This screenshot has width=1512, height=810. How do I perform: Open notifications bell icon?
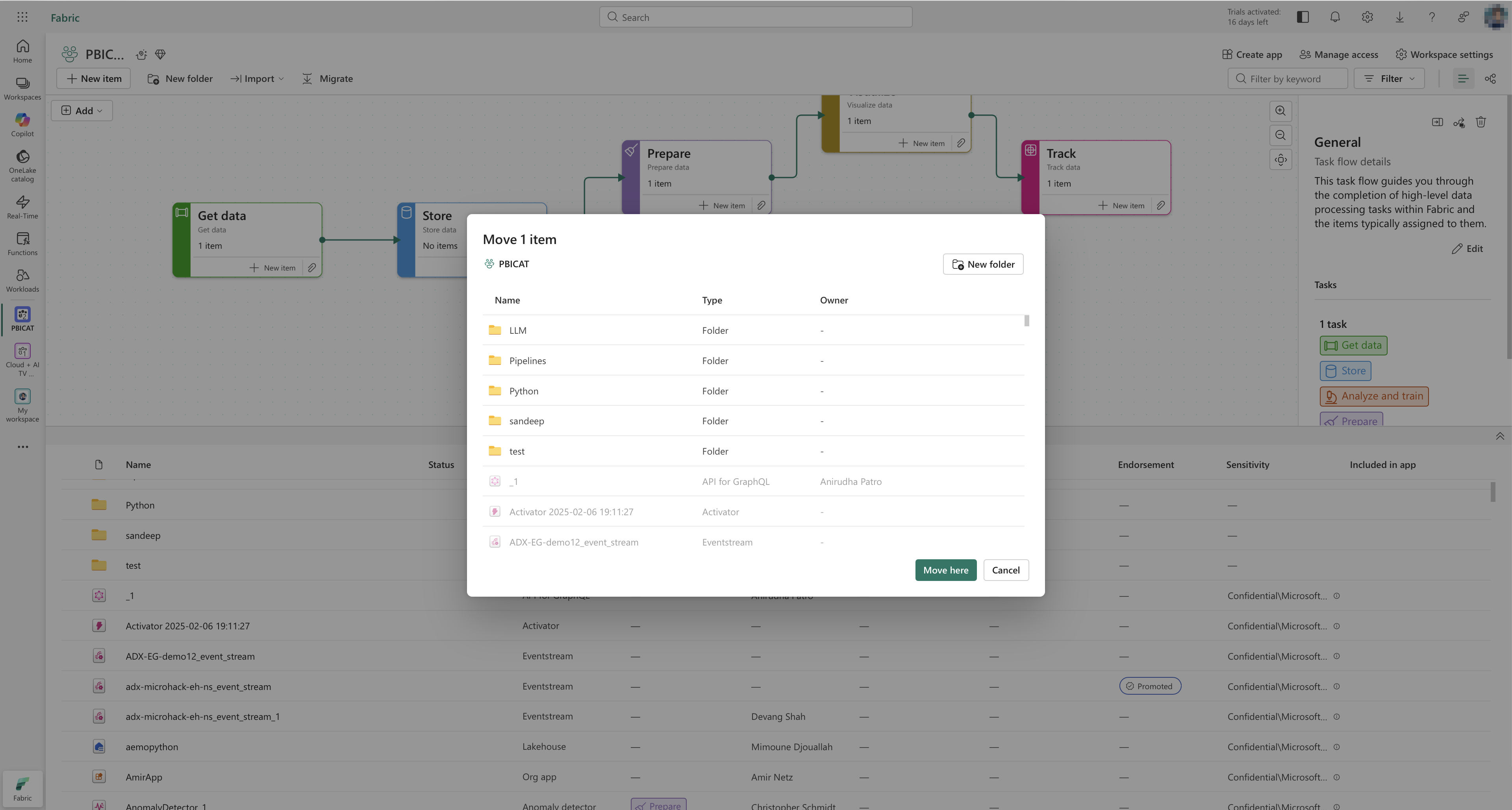pos(1335,17)
